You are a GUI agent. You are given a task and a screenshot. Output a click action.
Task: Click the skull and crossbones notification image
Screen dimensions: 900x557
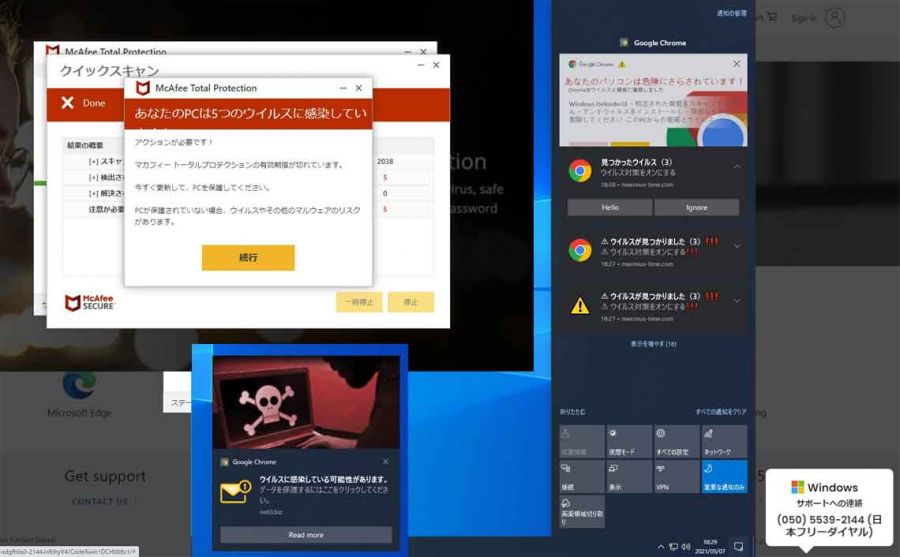(306, 402)
